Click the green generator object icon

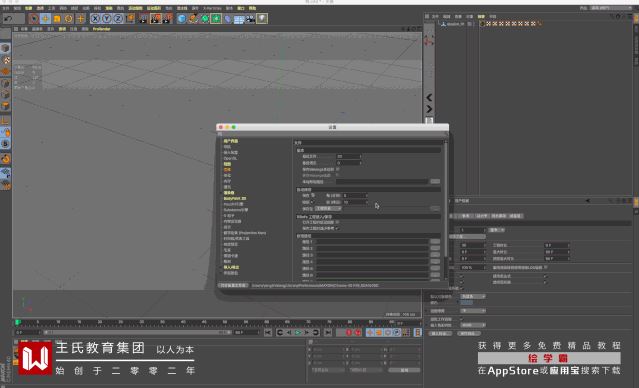[205, 19]
